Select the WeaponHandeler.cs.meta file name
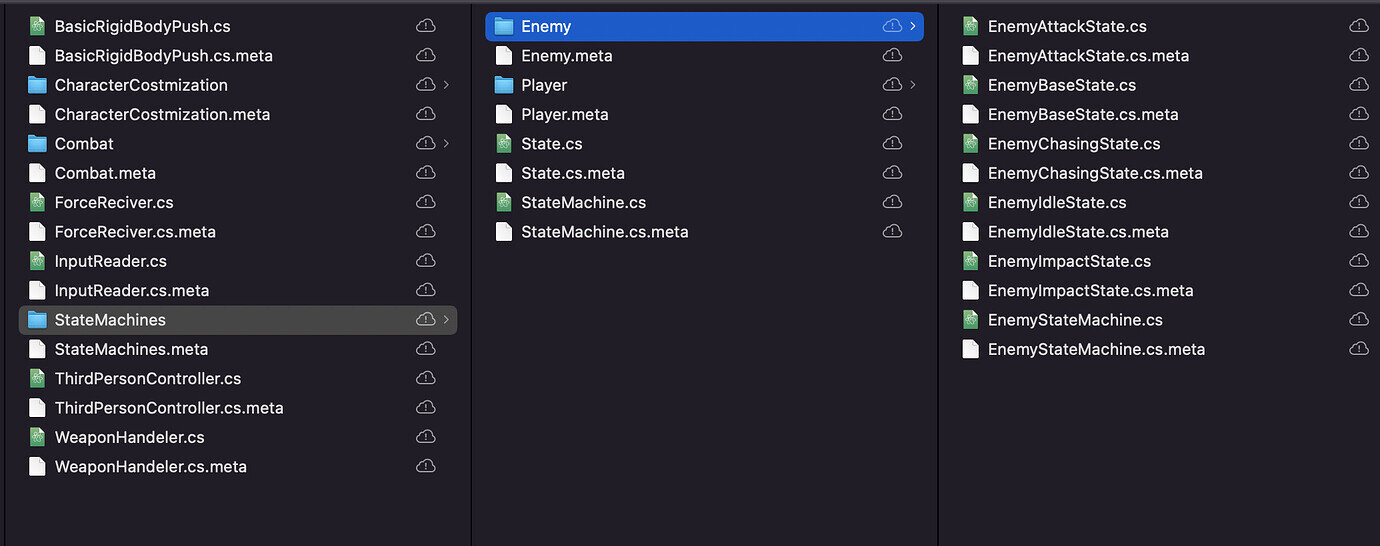Screen dimensions: 1380x546 pos(151,466)
